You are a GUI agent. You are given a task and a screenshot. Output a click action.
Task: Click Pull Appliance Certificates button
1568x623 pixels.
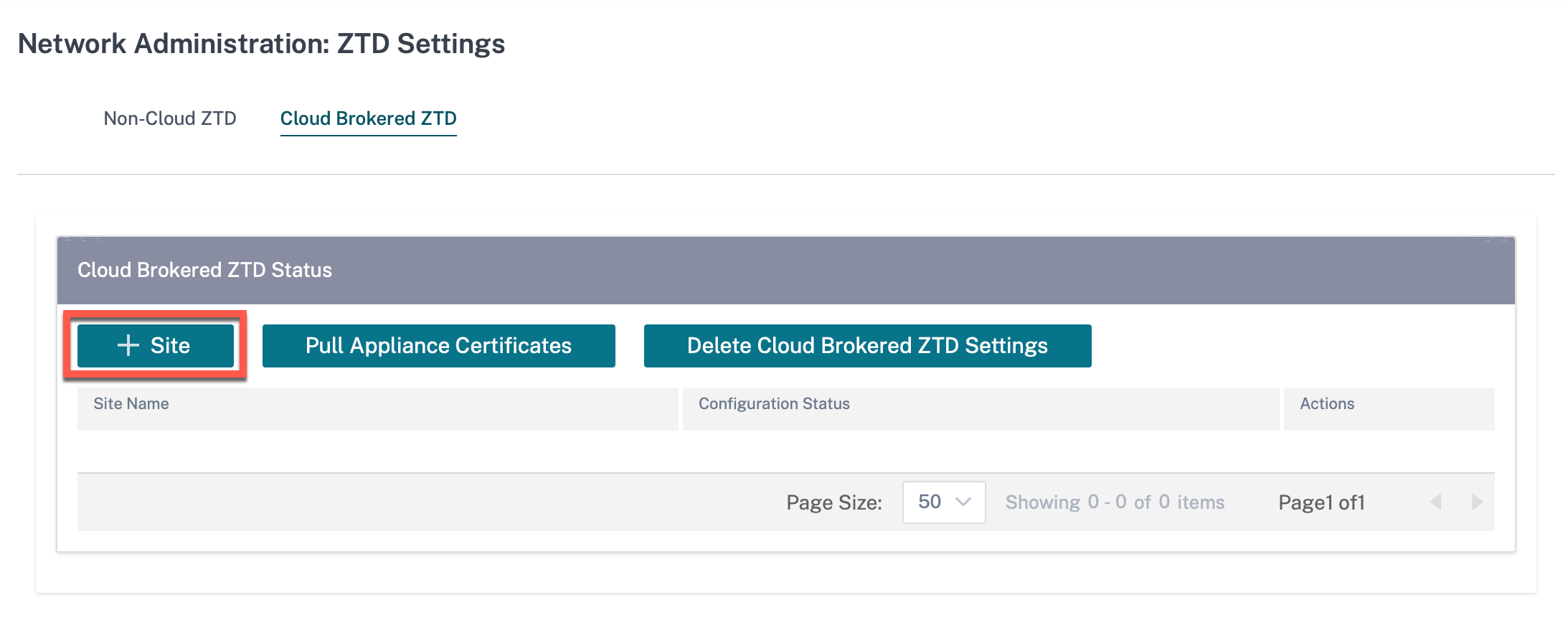click(x=438, y=346)
